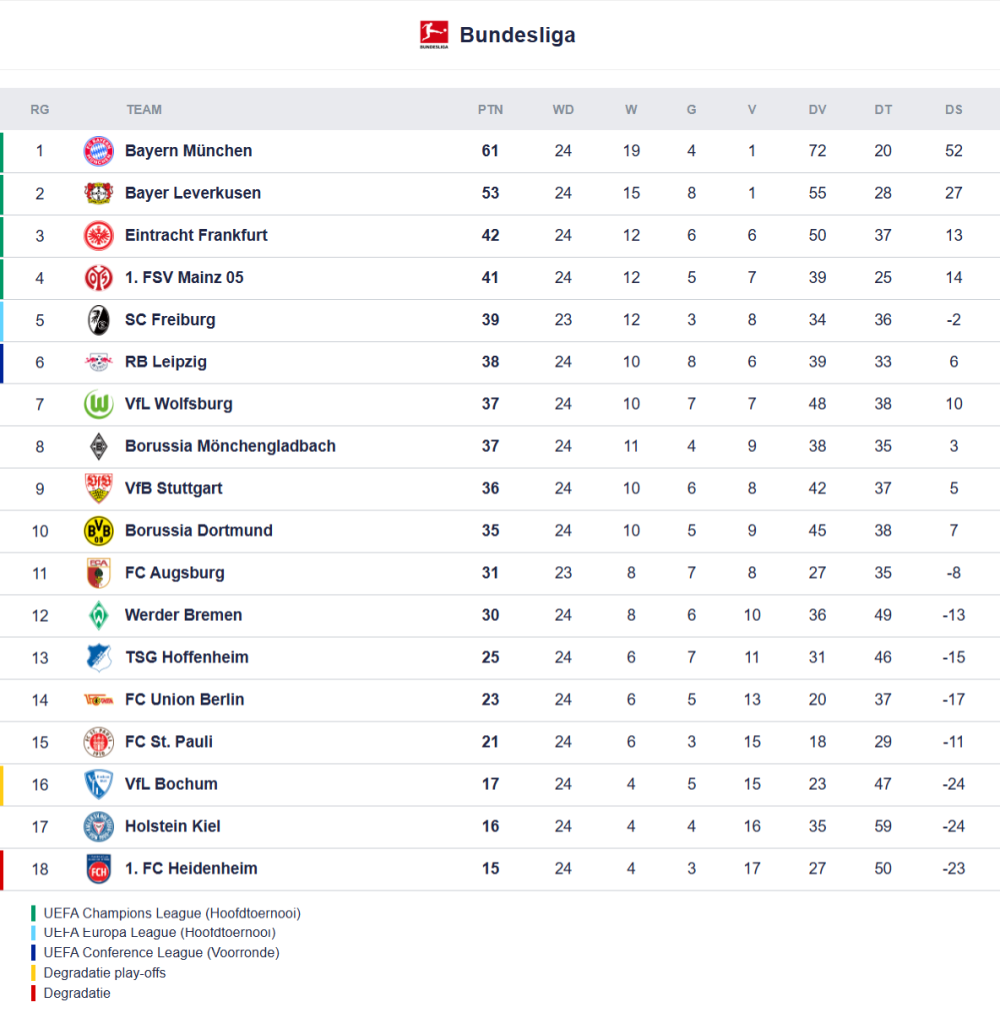Click the RB Leipzig crest
This screenshot has width=1000, height=1024.
pos(98,362)
